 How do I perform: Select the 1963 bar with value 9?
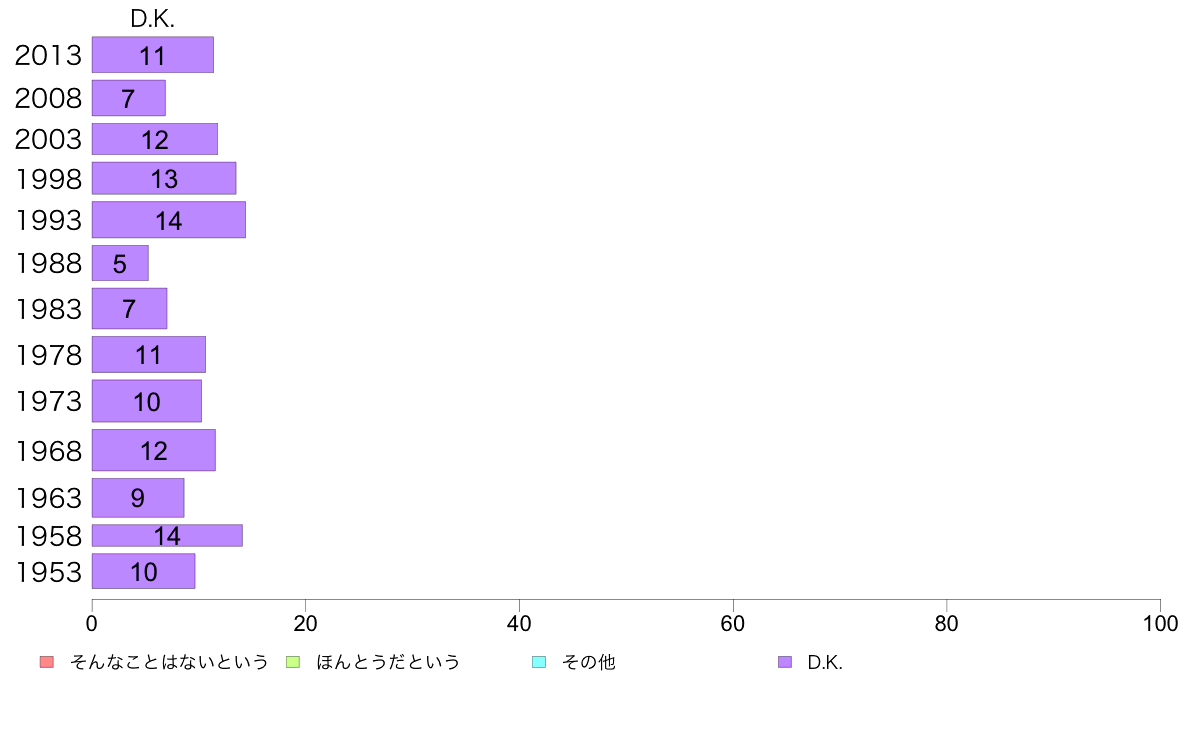[x=138, y=497]
